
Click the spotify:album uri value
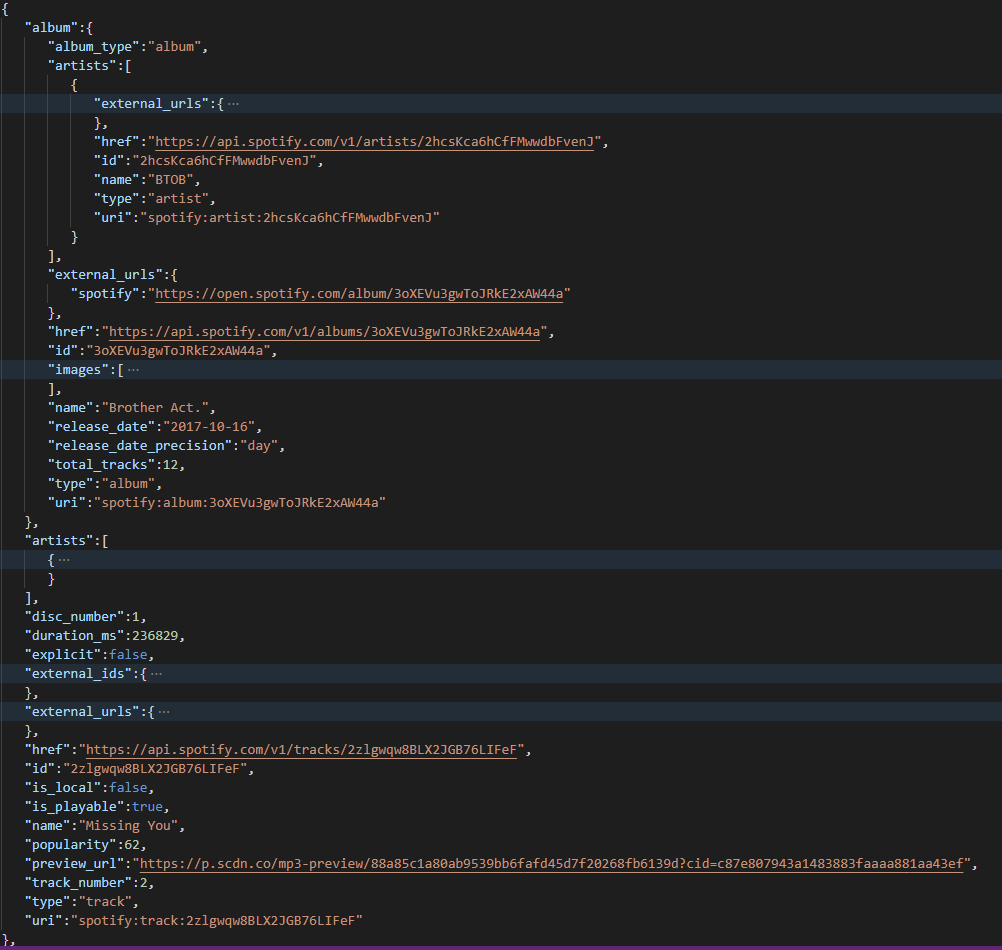click(x=240, y=503)
